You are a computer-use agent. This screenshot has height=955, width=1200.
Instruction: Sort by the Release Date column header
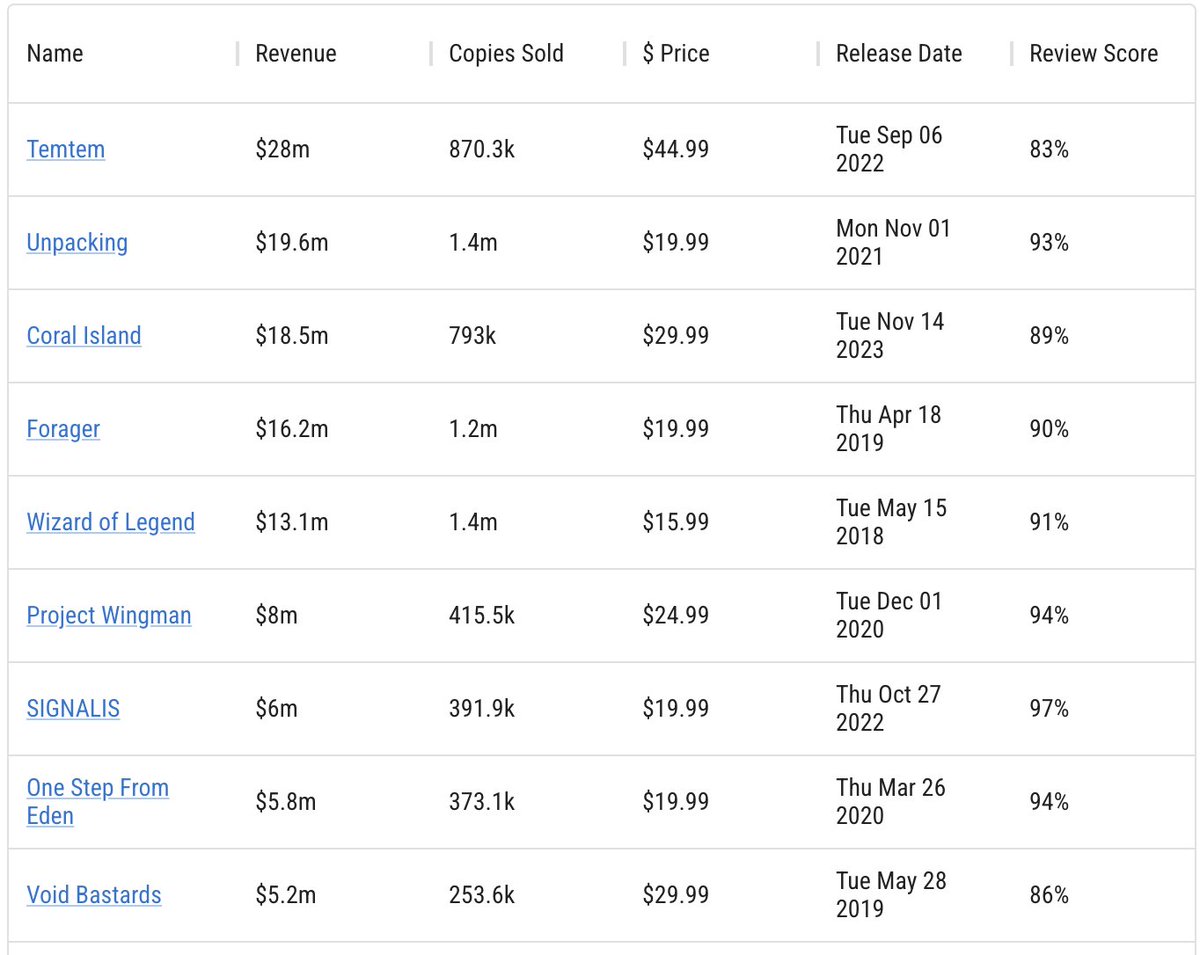899,53
